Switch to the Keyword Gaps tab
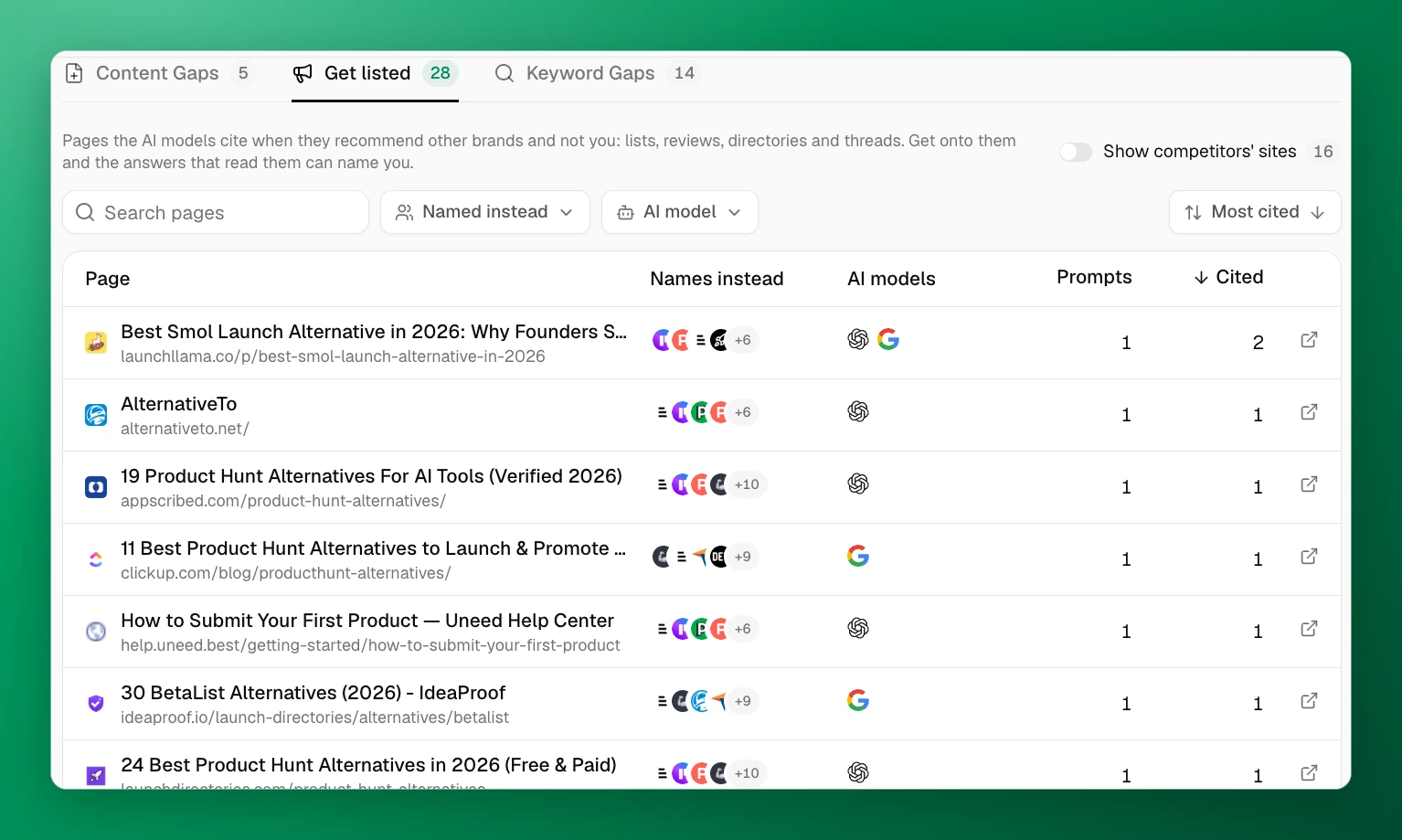Screen dimensions: 1402x840 tap(596, 73)
